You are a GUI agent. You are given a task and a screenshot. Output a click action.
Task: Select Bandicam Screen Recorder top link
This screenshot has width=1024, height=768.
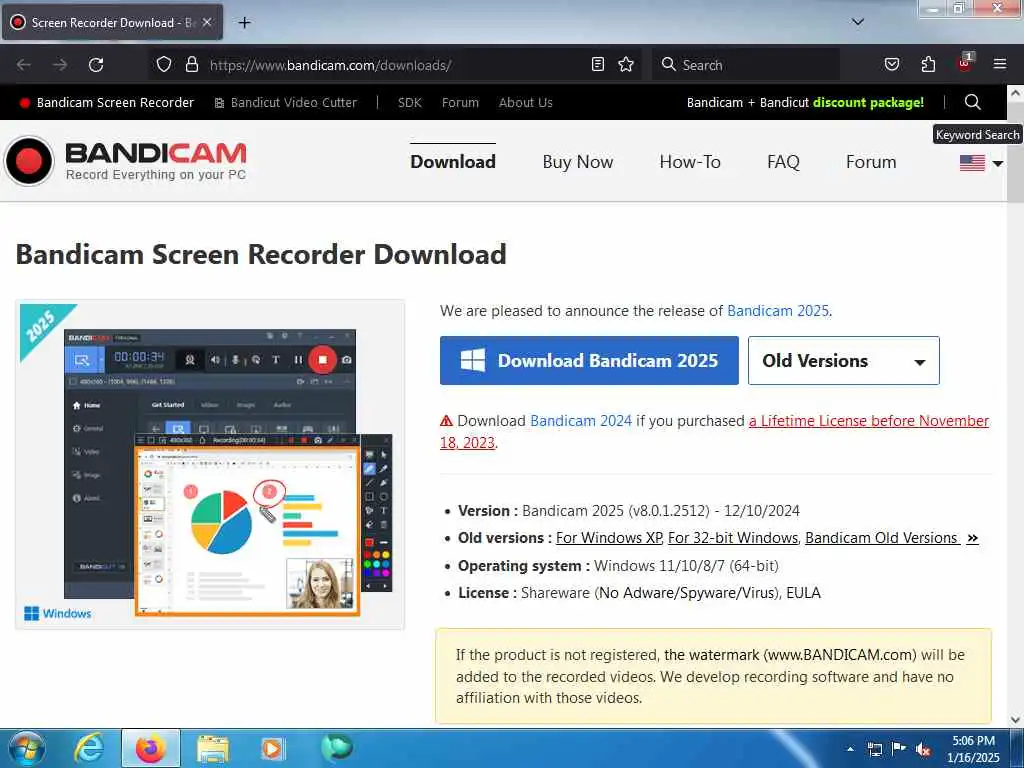coord(107,103)
